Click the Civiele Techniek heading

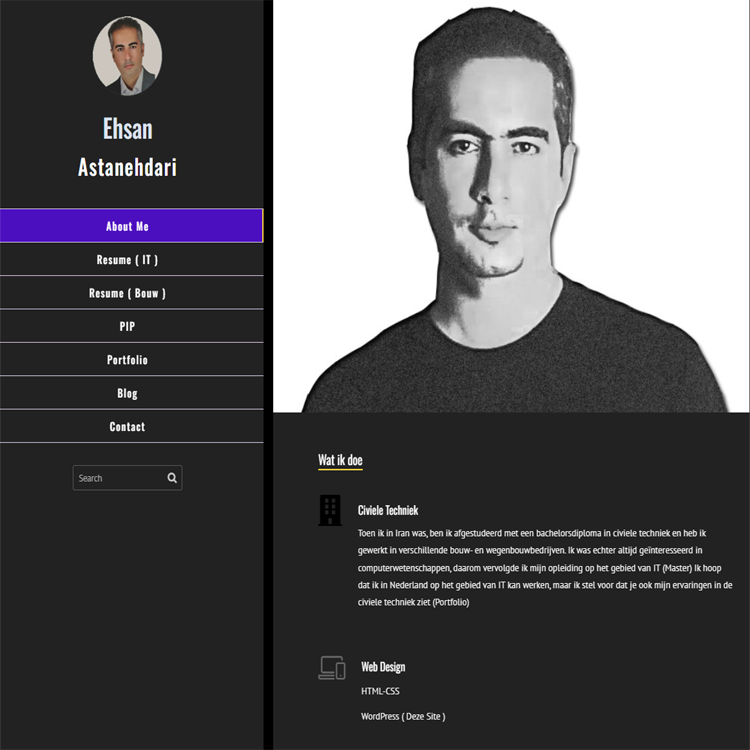pyautogui.click(x=388, y=510)
